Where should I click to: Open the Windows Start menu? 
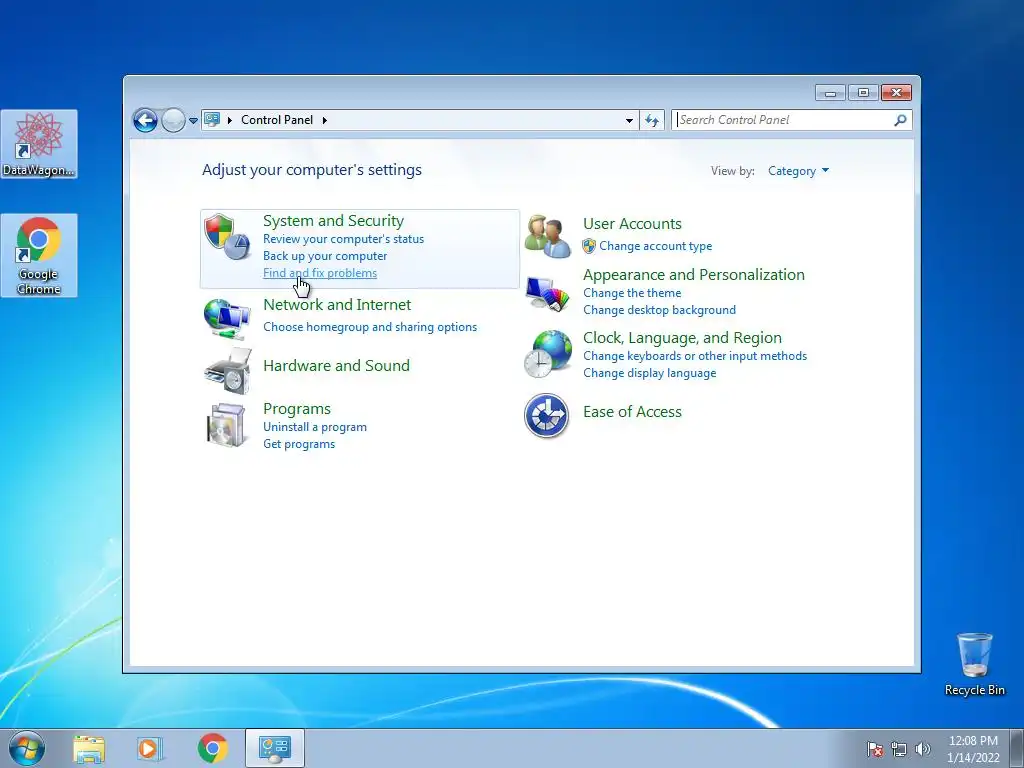(x=27, y=748)
